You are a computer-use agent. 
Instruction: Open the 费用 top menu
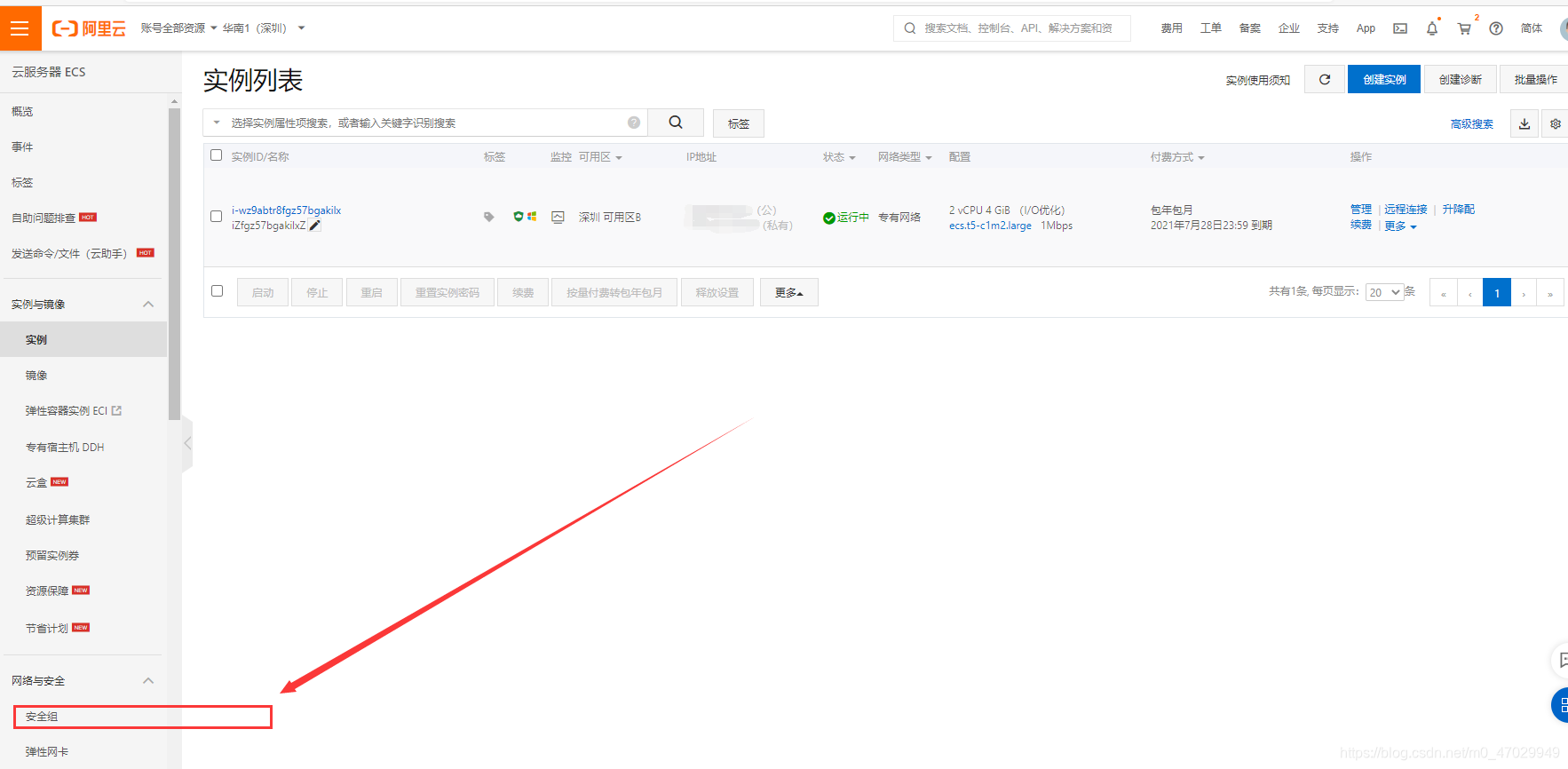(1171, 28)
